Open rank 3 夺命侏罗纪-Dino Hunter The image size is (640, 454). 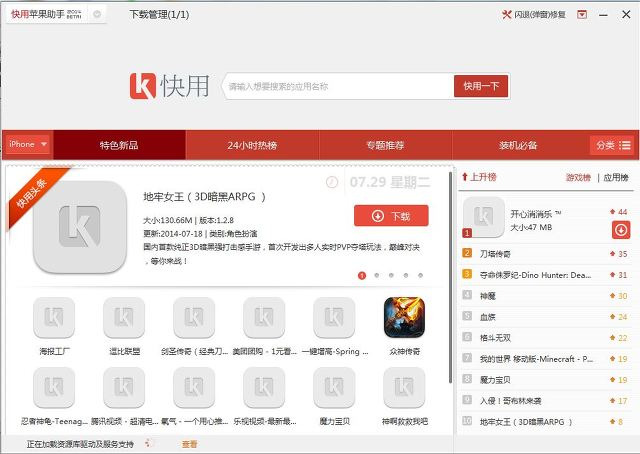coord(546,275)
